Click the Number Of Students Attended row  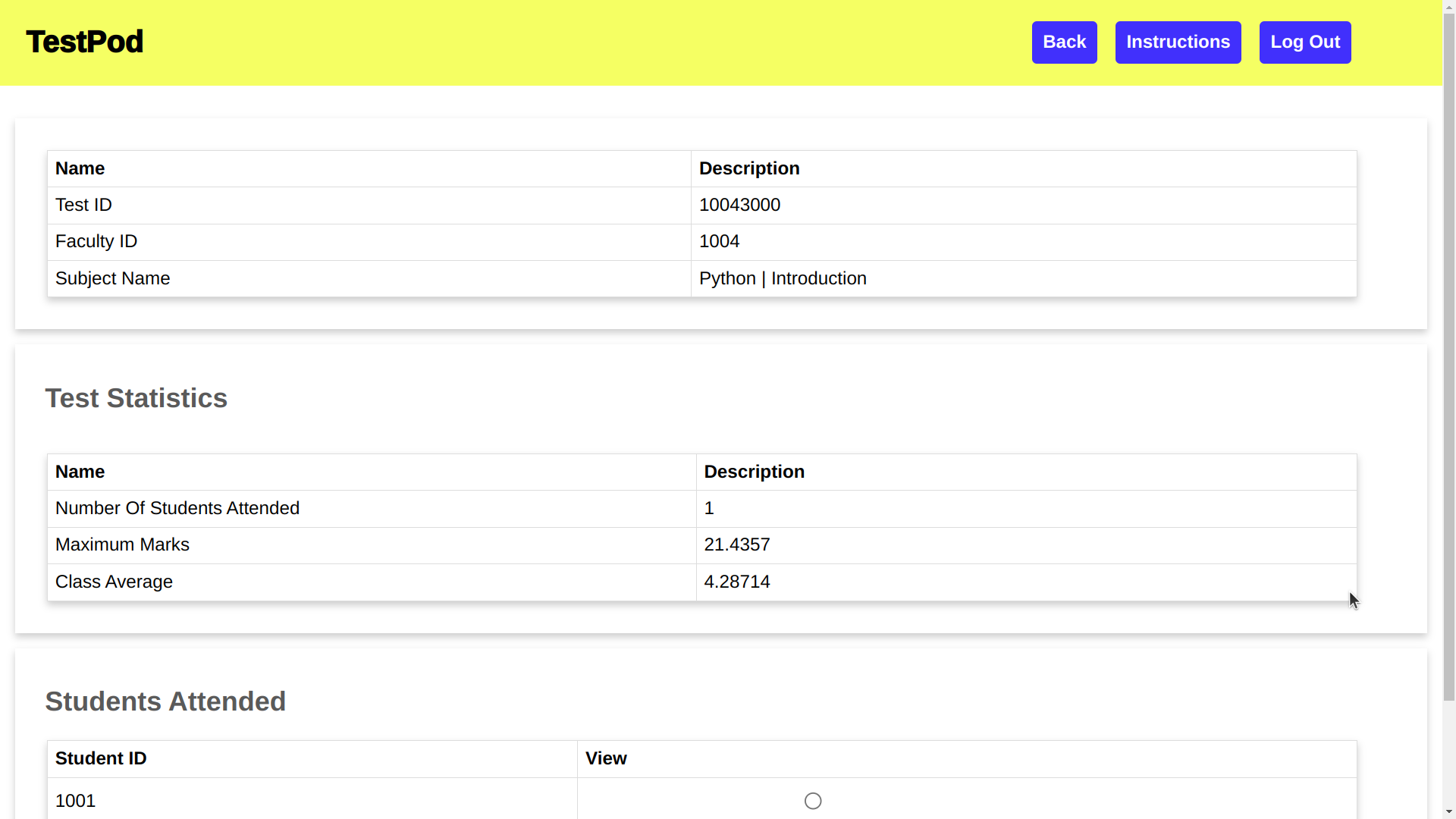click(x=177, y=508)
